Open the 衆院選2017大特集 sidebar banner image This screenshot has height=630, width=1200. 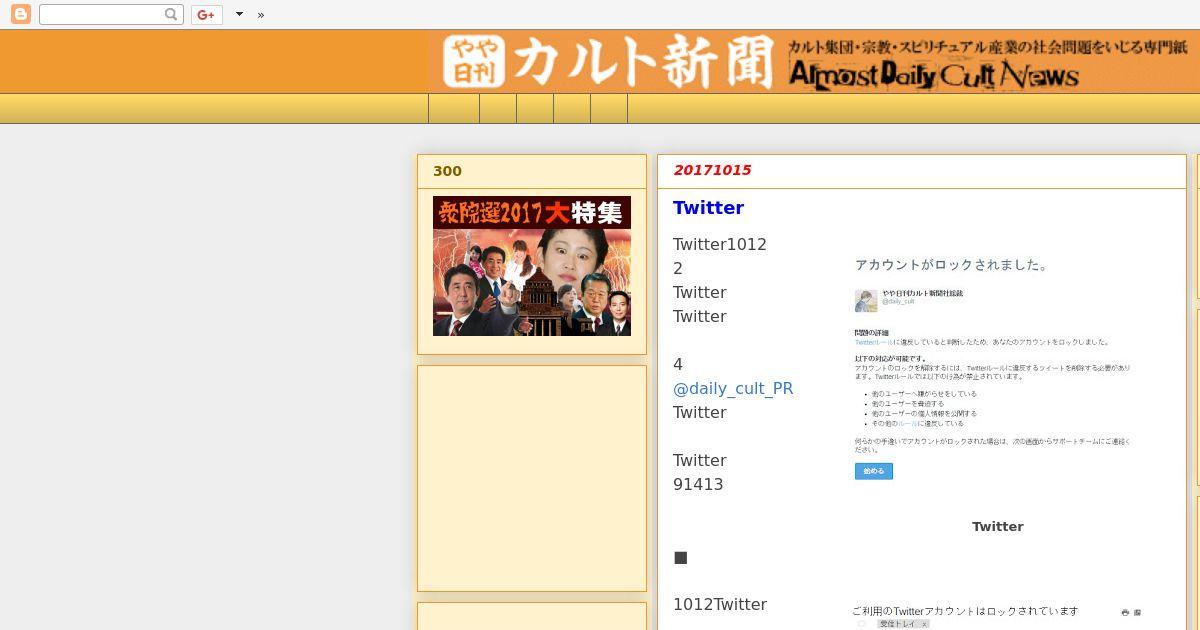[x=532, y=266]
